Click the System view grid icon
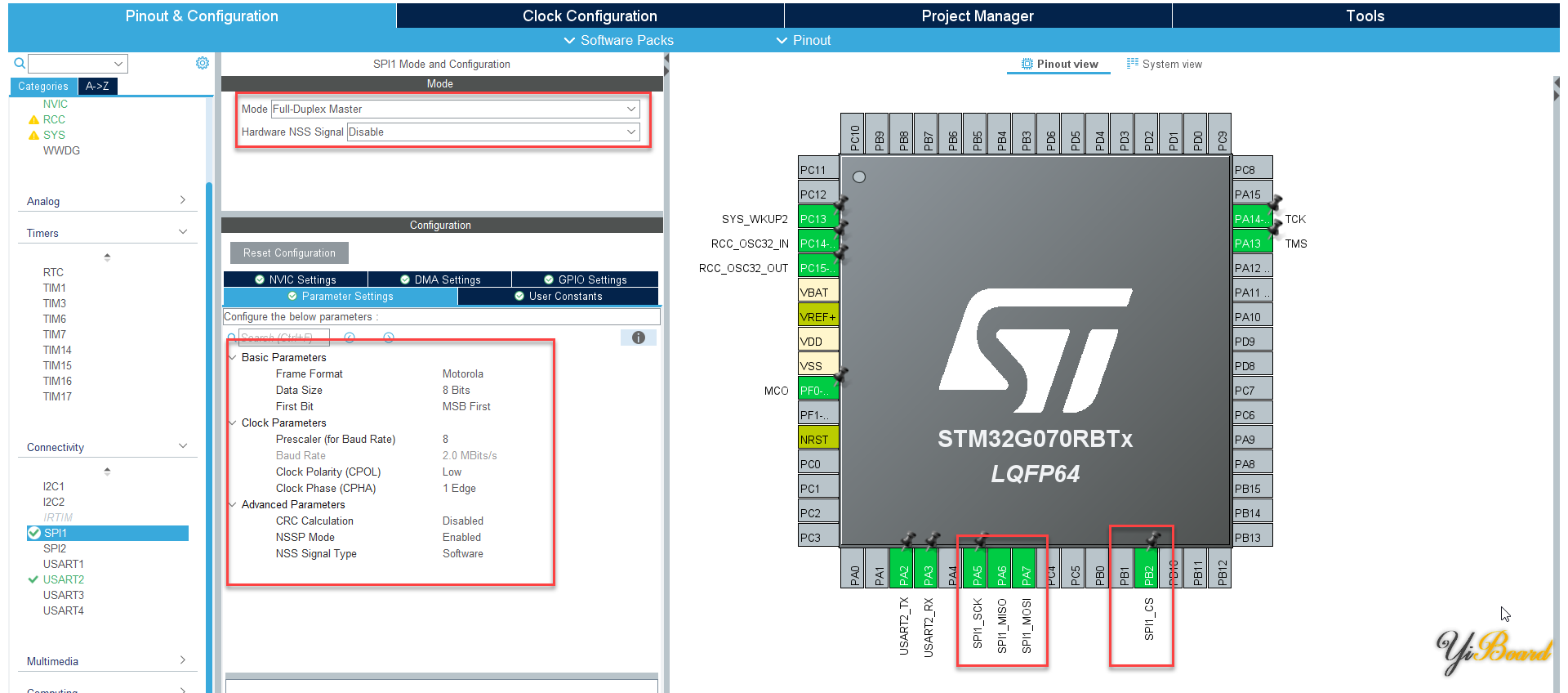Screen dimensions: 1568x693 click(1133, 63)
